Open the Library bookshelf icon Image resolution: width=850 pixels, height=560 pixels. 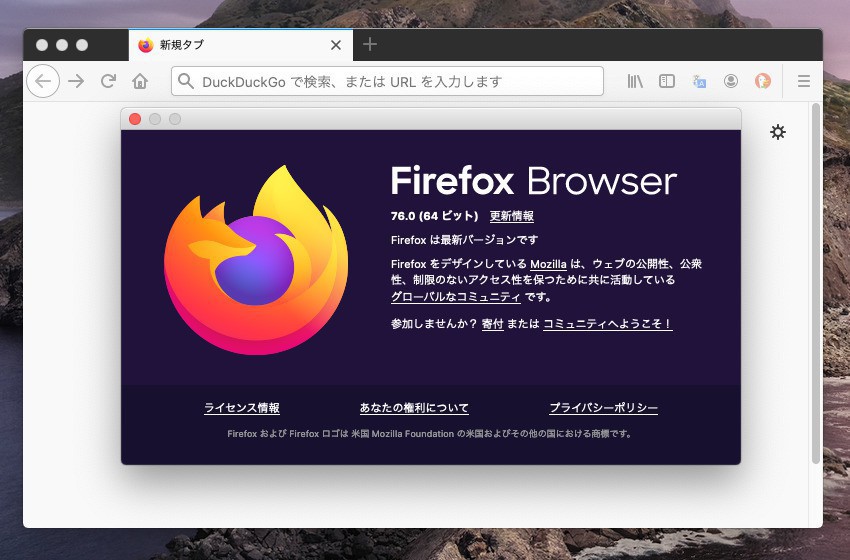pos(635,81)
